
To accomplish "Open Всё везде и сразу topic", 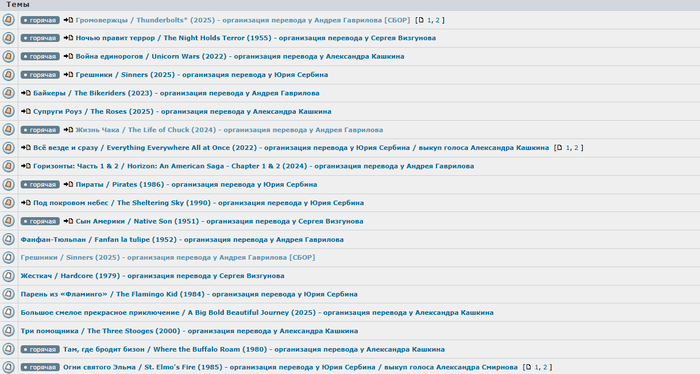I will point(291,148).
